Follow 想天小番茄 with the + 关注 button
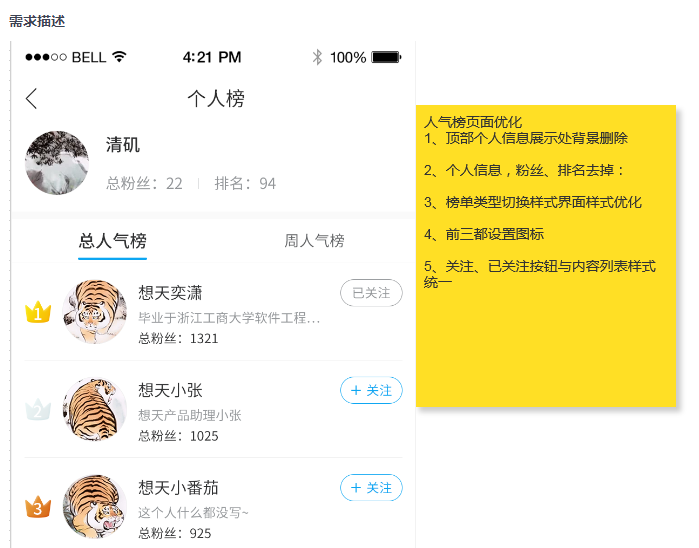The height and width of the screenshot is (548, 699). 371,487
